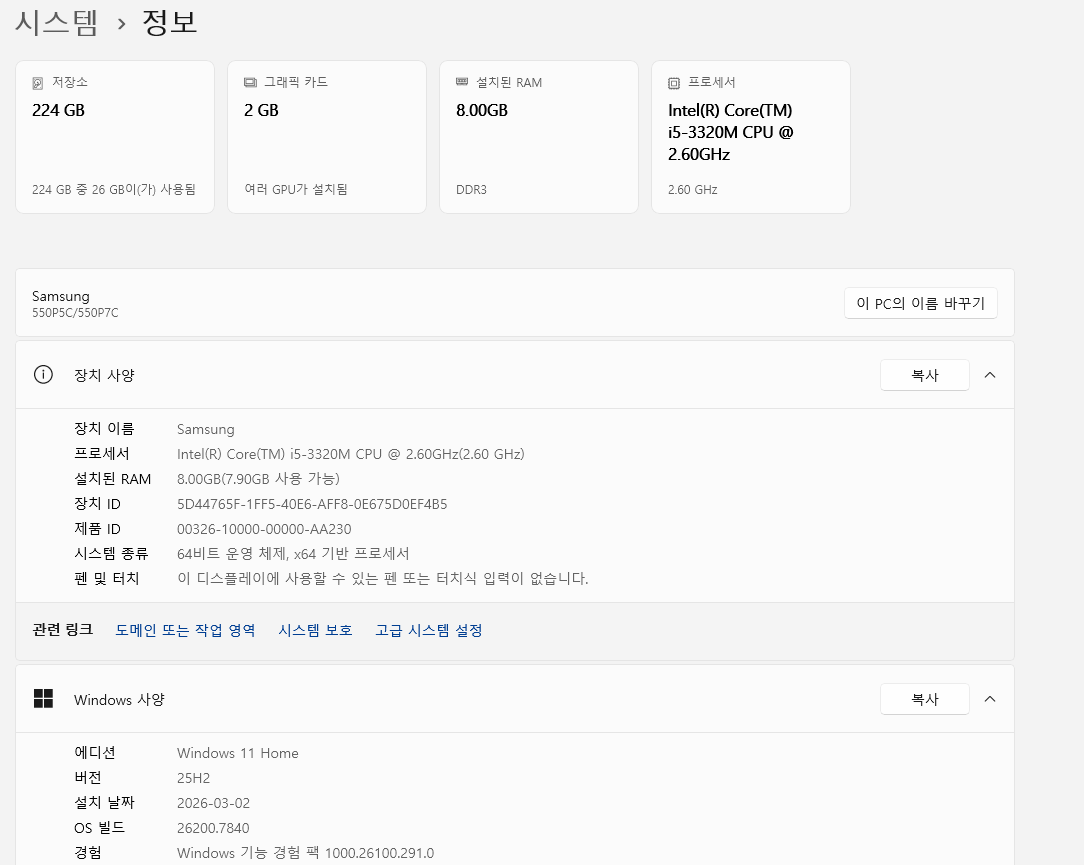Click the info icon beside 장치 사양
The width and height of the screenshot is (1084, 865).
tap(43, 375)
